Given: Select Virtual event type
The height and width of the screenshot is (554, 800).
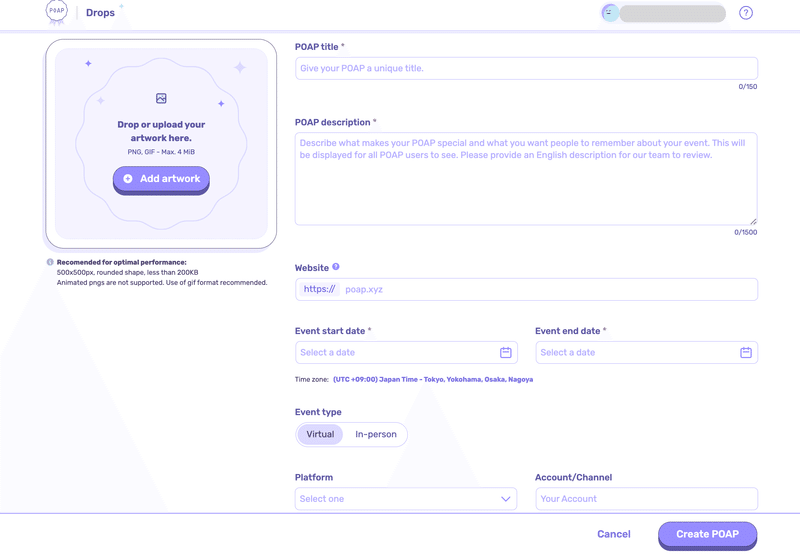Looking at the screenshot, I should [320, 435].
